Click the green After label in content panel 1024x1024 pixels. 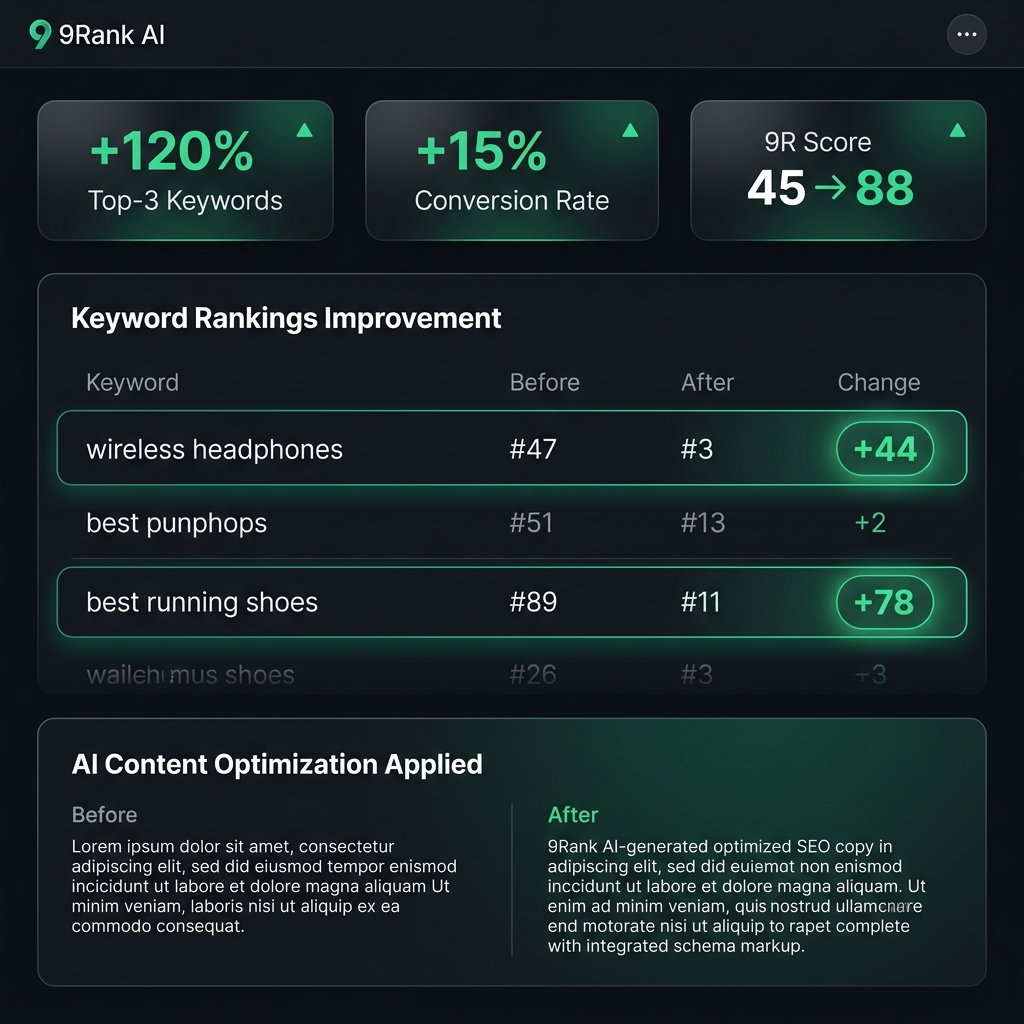tap(573, 815)
